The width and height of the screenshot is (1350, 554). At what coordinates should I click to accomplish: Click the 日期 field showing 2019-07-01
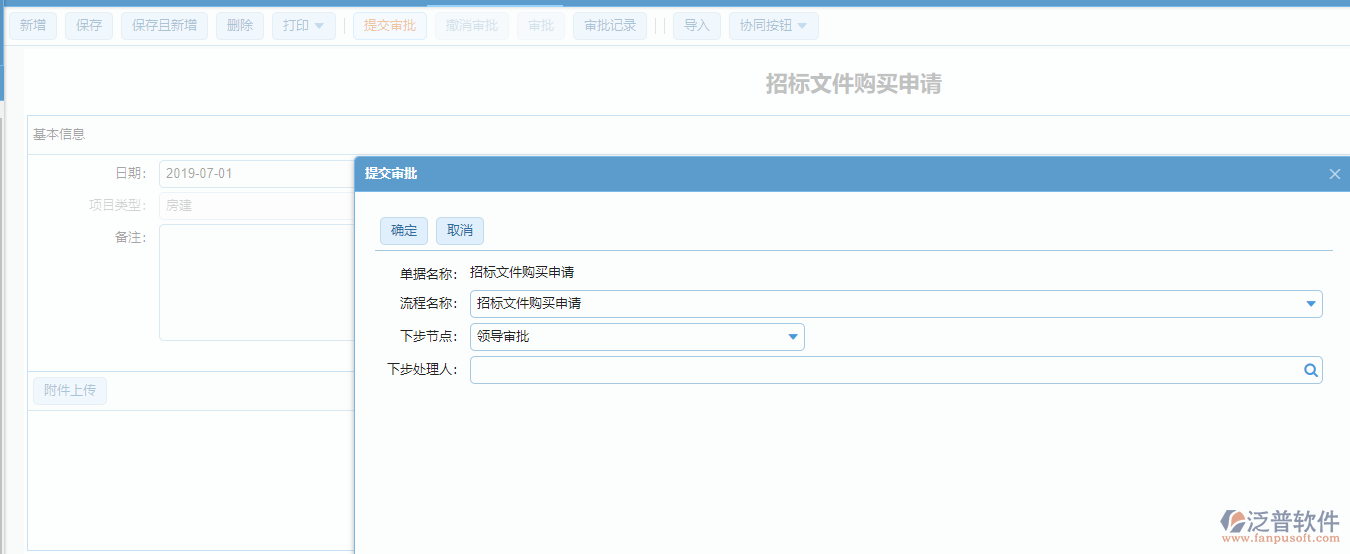point(255,174)
